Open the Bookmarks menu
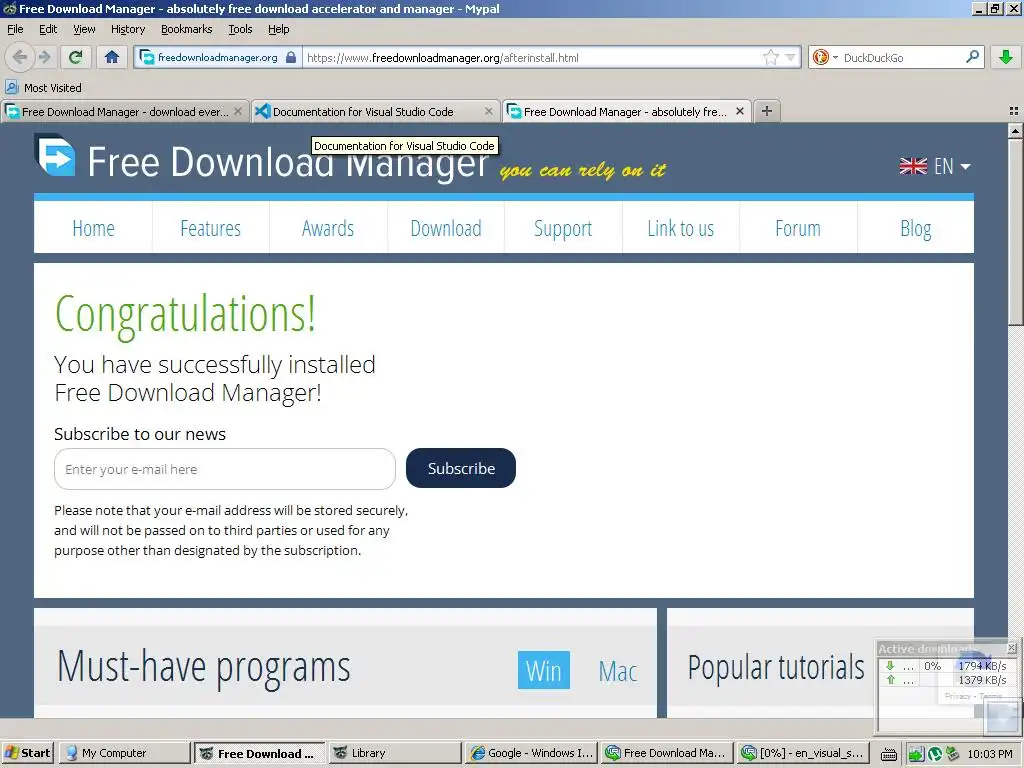Screen dimensions: 1024x768 click(187, 29)
